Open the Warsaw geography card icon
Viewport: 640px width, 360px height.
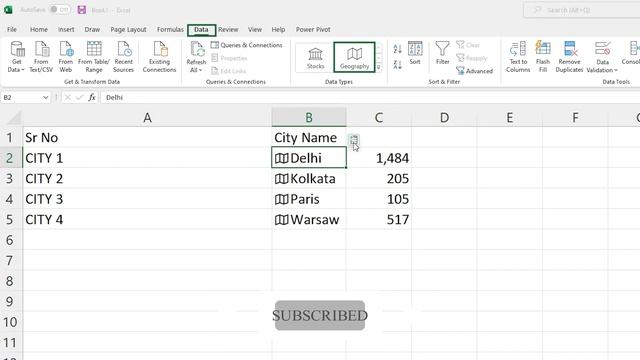click(282, 220)
